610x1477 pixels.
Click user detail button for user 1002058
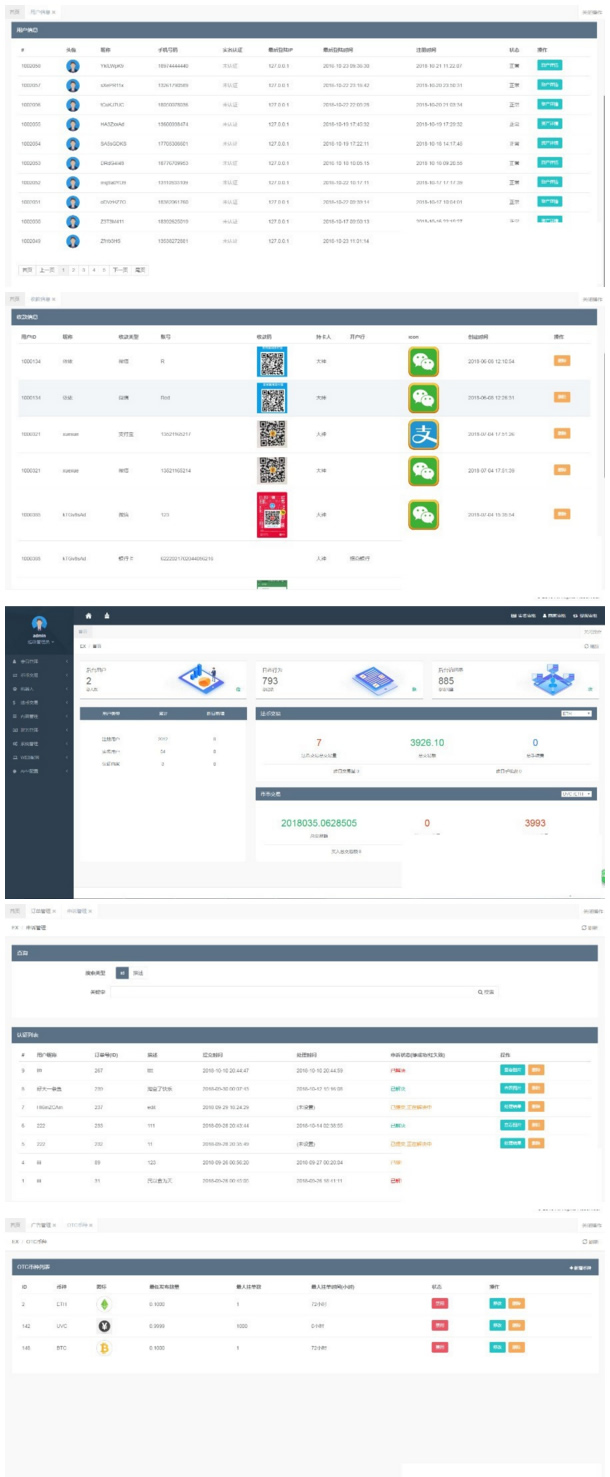coord(549,66)
